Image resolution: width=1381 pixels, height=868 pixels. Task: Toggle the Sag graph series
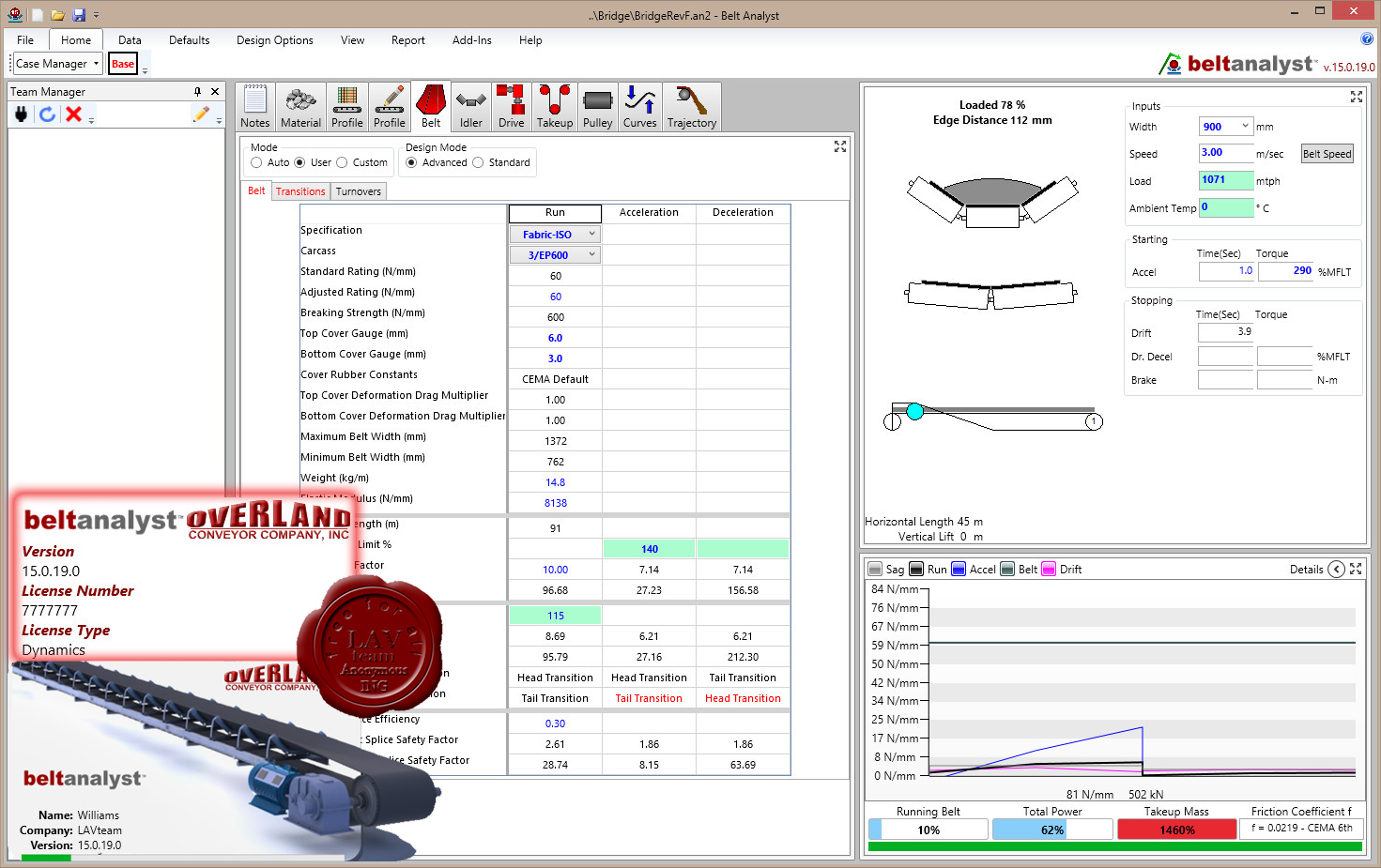click(x=875, y=569)
